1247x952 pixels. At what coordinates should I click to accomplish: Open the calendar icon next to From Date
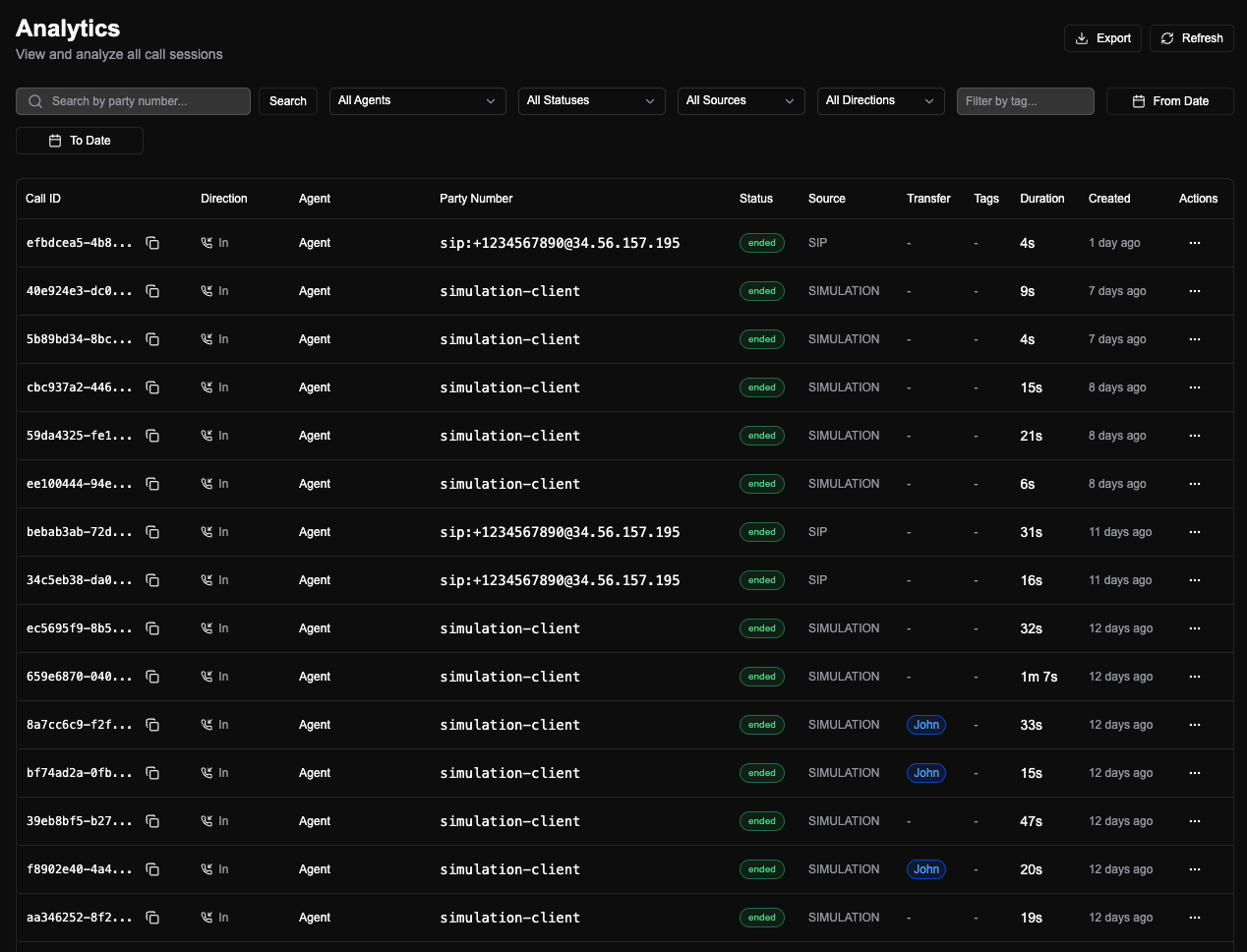click(1138, 100)
